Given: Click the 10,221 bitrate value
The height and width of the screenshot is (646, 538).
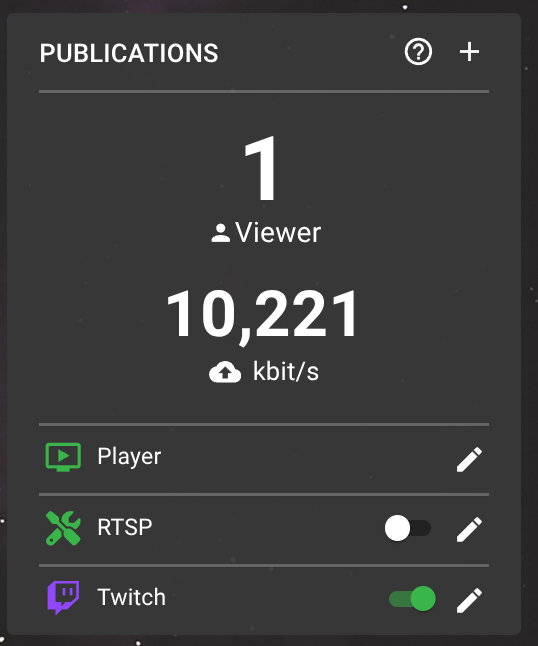Looking at the screenshot, I should point(262,315).
